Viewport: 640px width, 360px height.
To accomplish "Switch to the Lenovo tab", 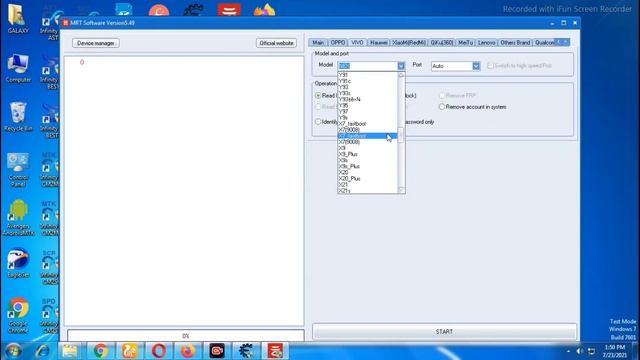I will point(487,42).
